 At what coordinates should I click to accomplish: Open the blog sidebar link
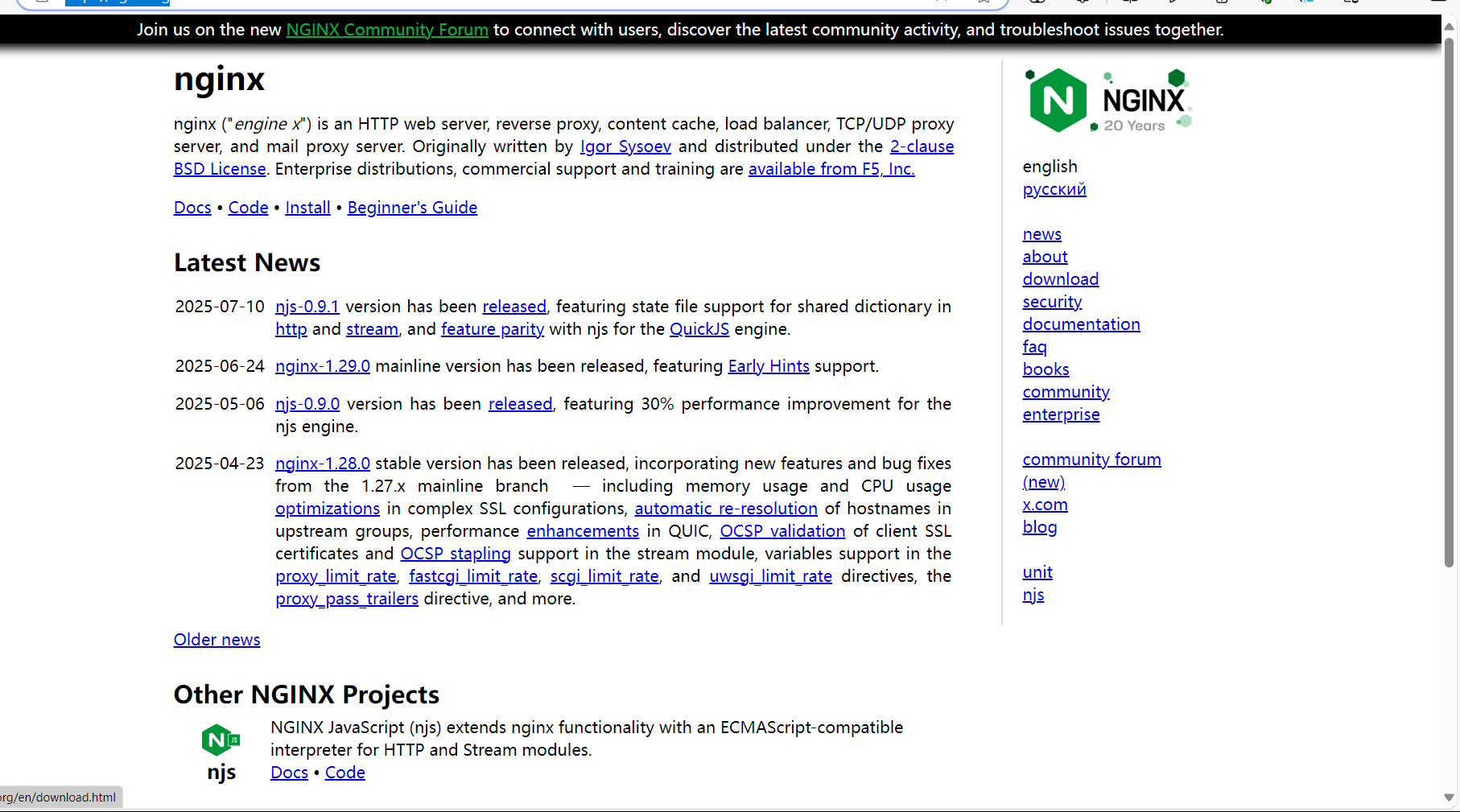click(x=1040, y=527)
